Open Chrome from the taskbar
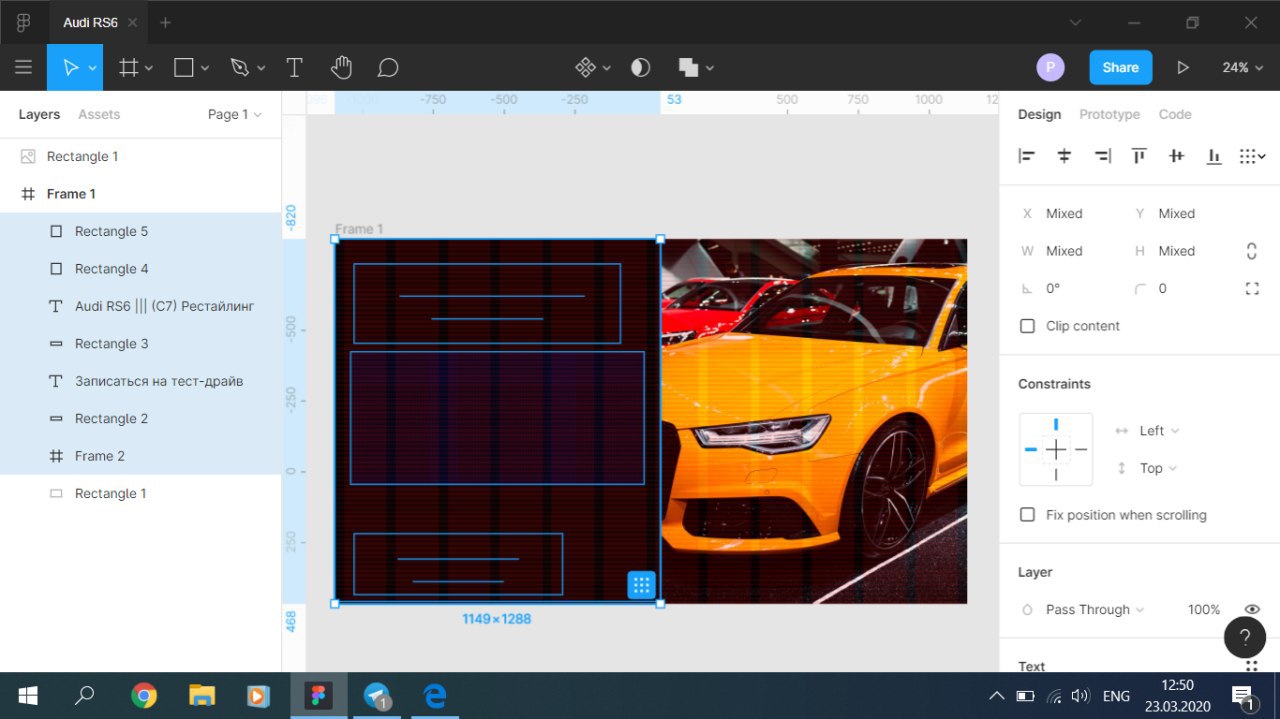Image resolution: width=1280 pixels, height=719 pixels. [144, 696]
